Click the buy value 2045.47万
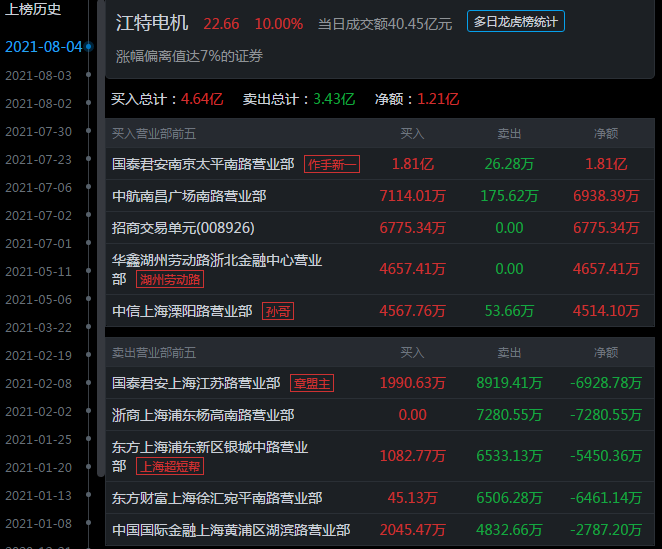The width and height of the screenshot is (662, 549). pos(412,530)
